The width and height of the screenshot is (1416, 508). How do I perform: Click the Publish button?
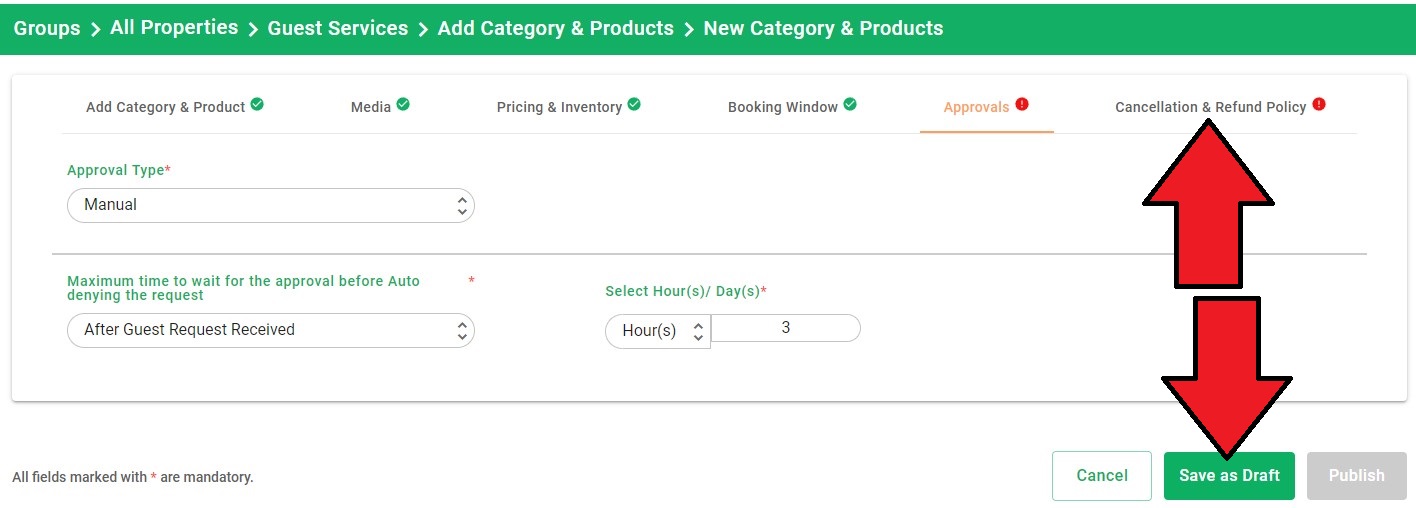[1356, 476]
